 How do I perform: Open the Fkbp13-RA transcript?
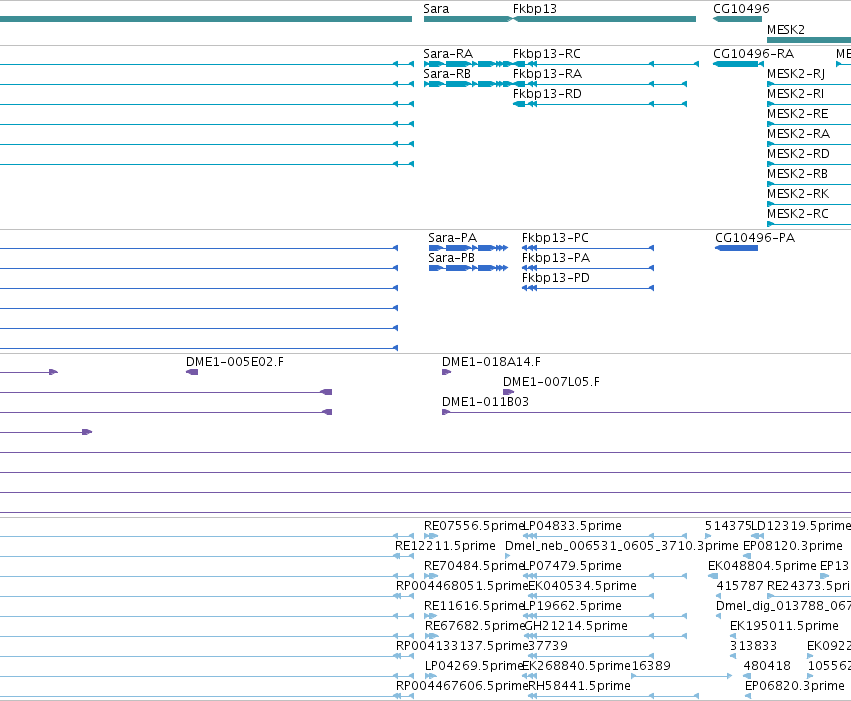[x=600, y=84]
